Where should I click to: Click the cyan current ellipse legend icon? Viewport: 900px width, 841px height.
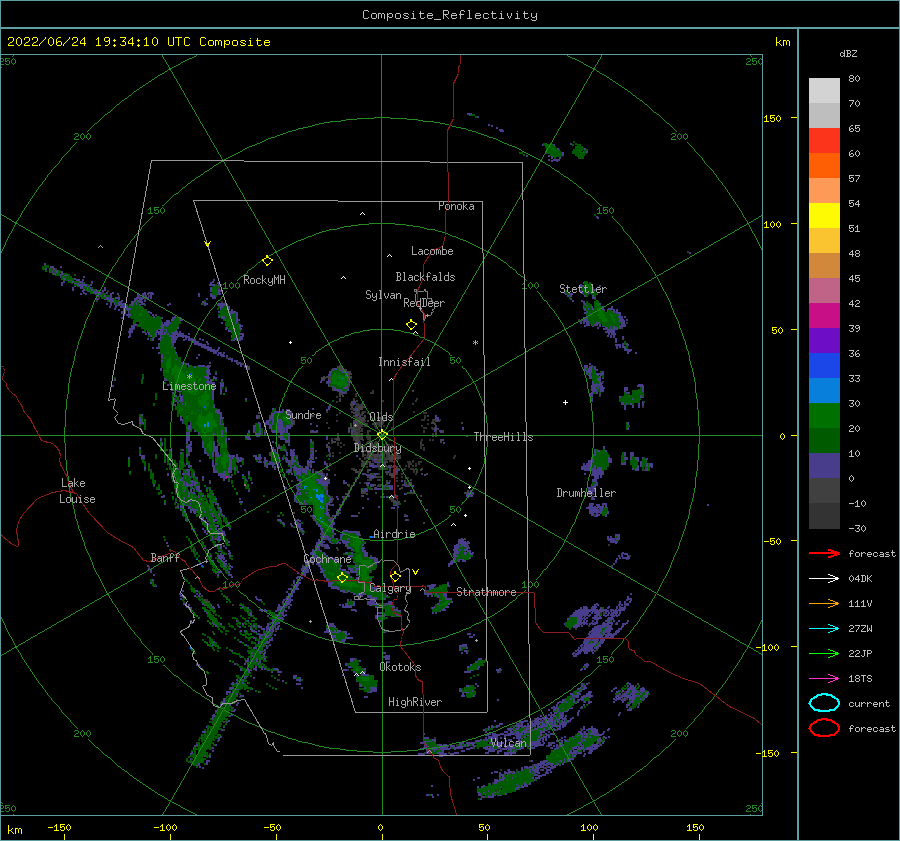[x=824, y=703]
